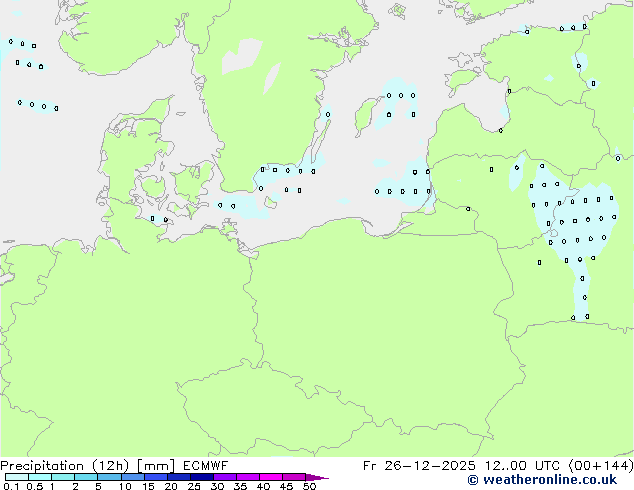Click the 0.5–1 mm light cyan legend swatch

(40, 477)
